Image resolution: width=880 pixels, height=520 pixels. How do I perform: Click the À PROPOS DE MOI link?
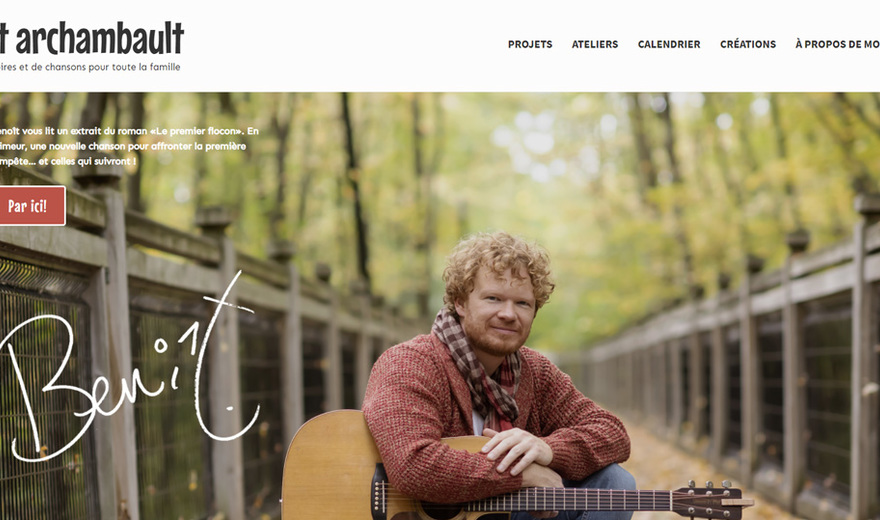837,44
